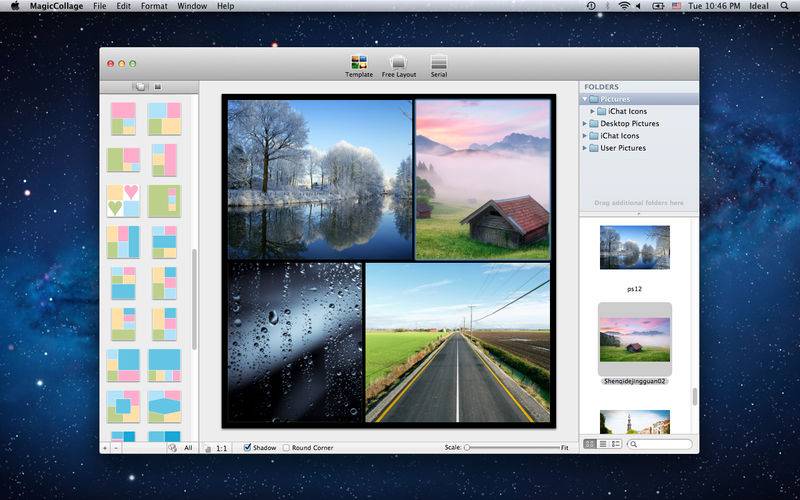Switch photo browser to detailed list view

click(x=615, y=444)
